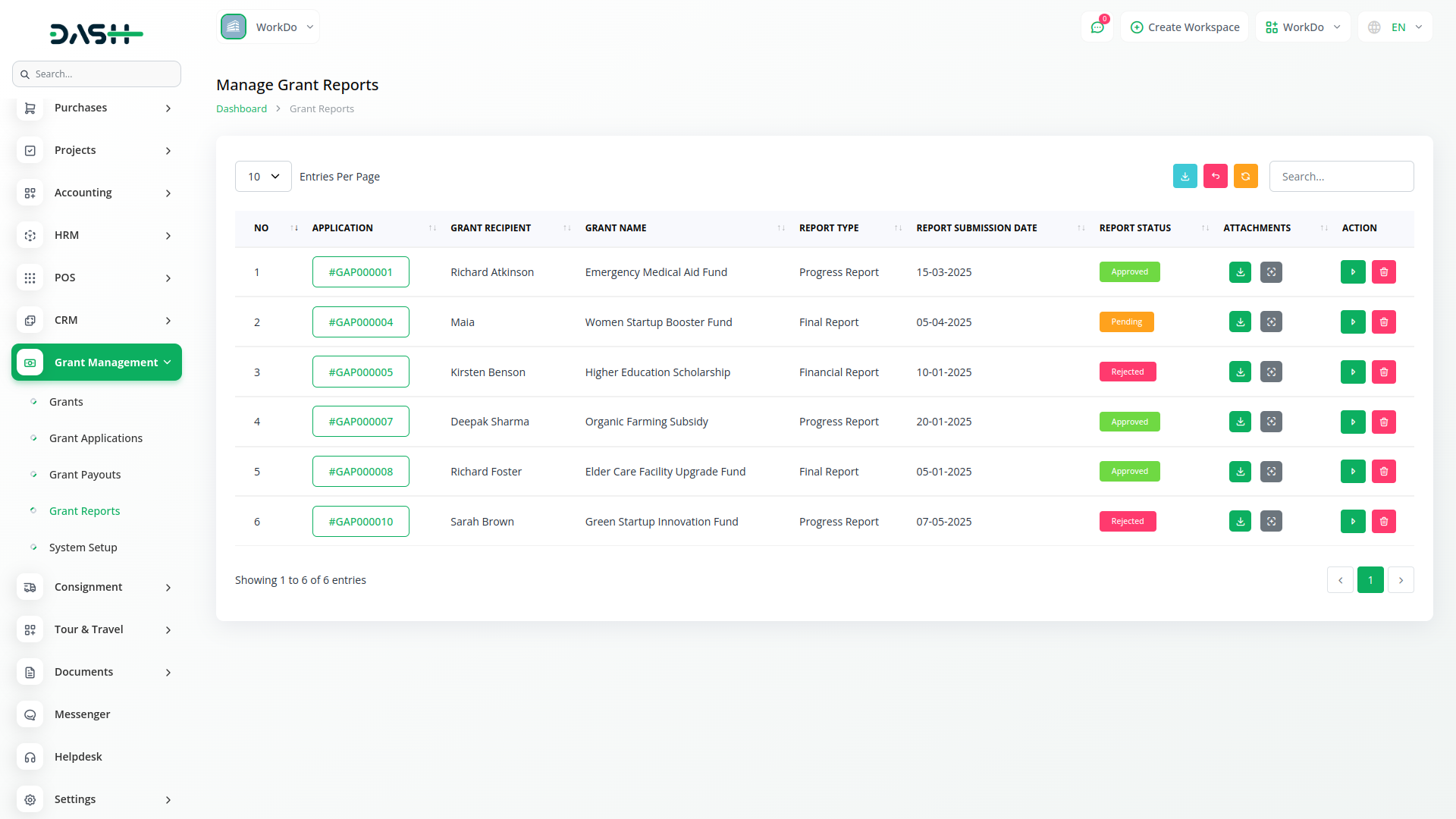The width and height of the screenshot is (1456, 819).
Task: Delete the Kirsten Benson grant report
Action: pyautogui.click(x=1383, y=372)
